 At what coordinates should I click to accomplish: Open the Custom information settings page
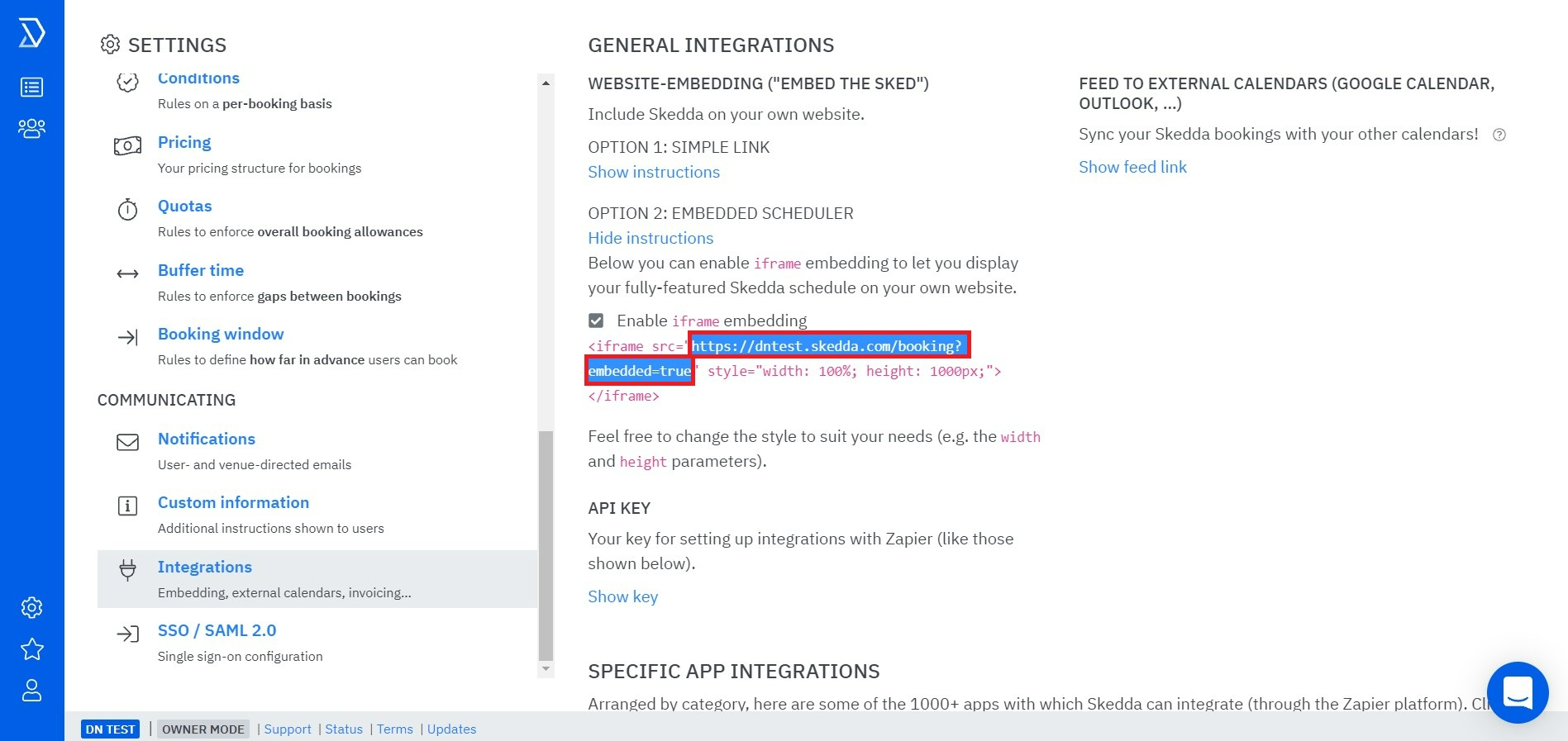point(233,502)
